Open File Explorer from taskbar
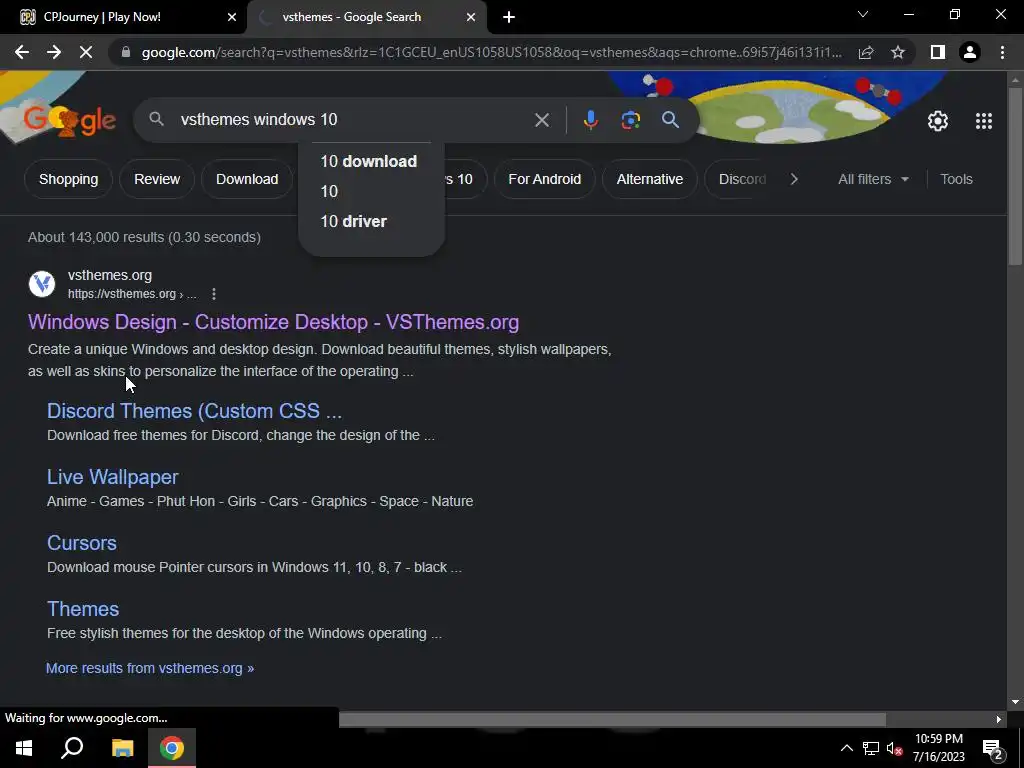 pyautogui.click(x=122, y=748)
